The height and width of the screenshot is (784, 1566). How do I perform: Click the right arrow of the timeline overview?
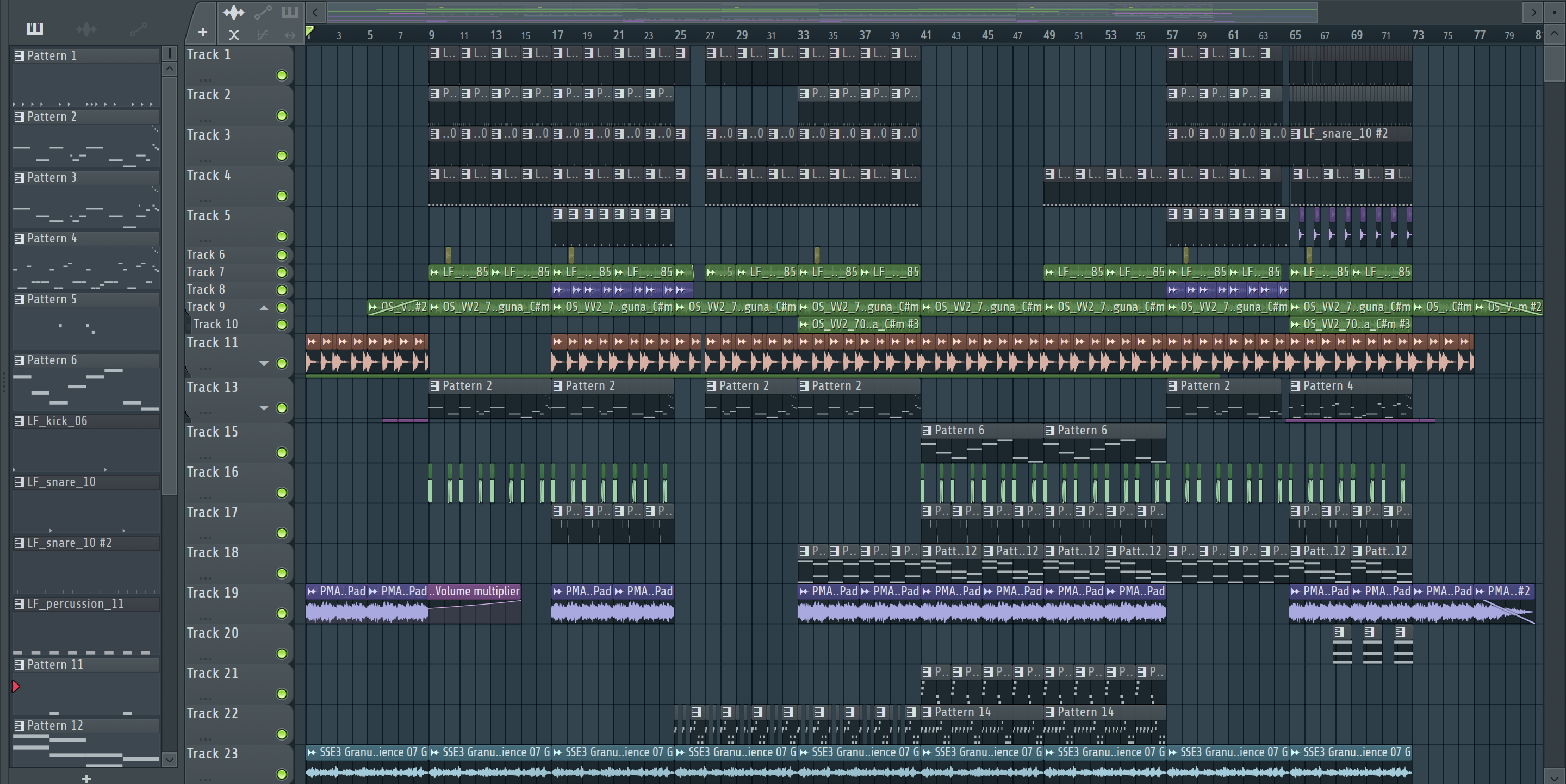1533,11
